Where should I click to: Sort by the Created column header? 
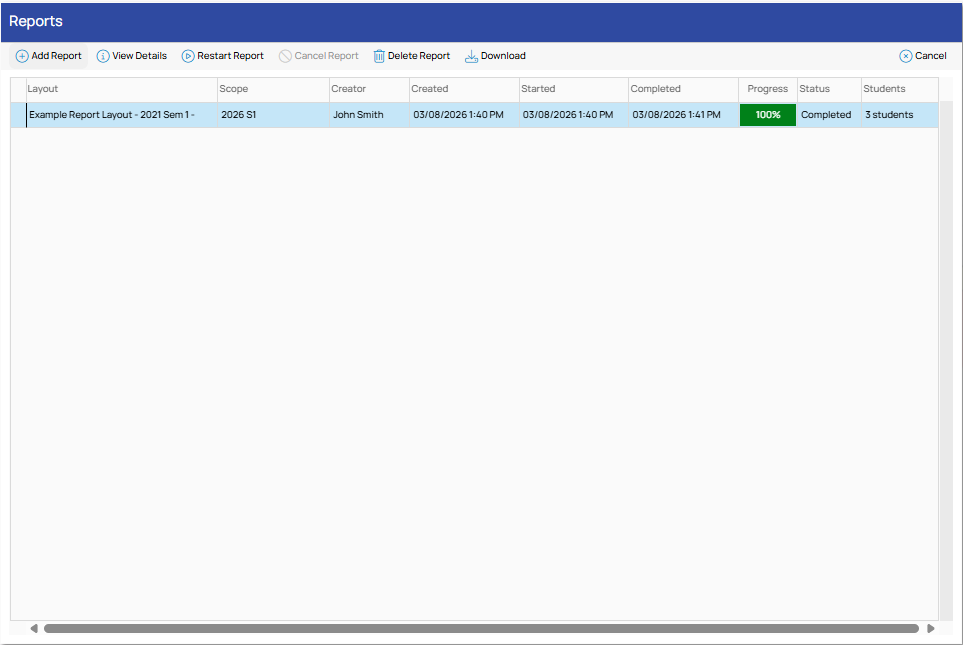point(464,89)
